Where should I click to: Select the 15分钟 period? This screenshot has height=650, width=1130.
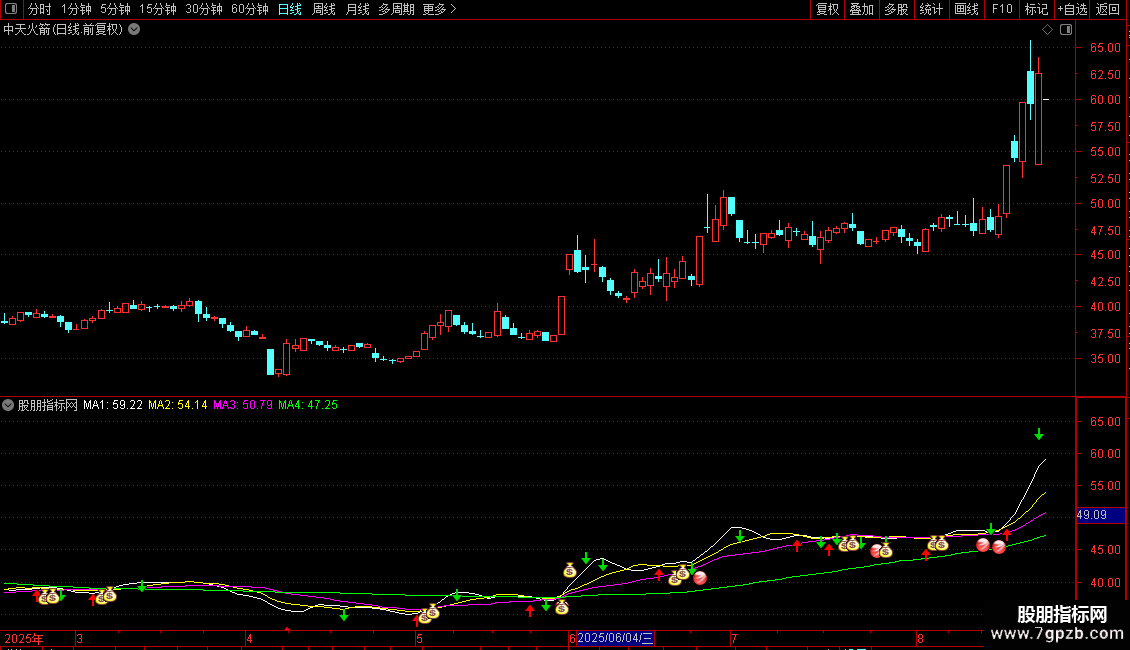(x=158, y=9)
